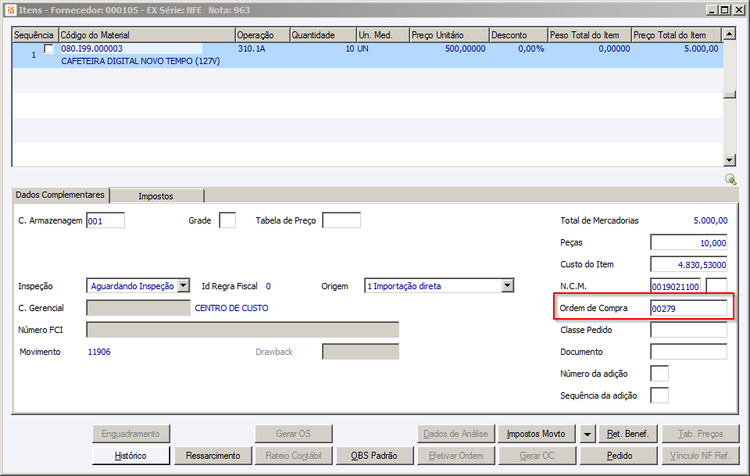750x476 pixels.
Task: Click the operation value 310.1A
Action: pyautogui.click(x=252, y=49)
